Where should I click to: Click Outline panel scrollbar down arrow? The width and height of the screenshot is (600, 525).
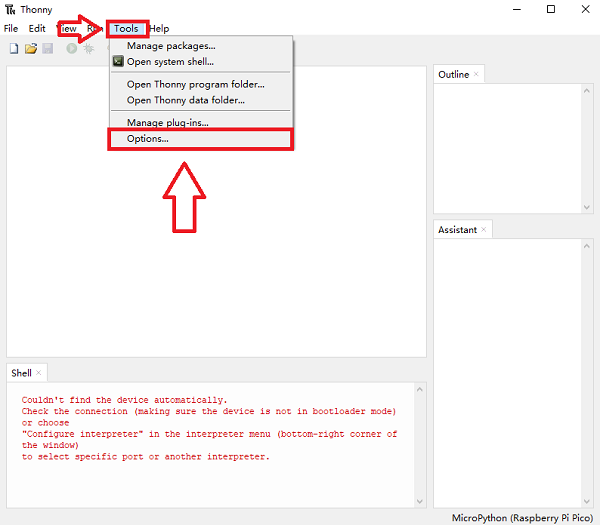coord(587,207)
